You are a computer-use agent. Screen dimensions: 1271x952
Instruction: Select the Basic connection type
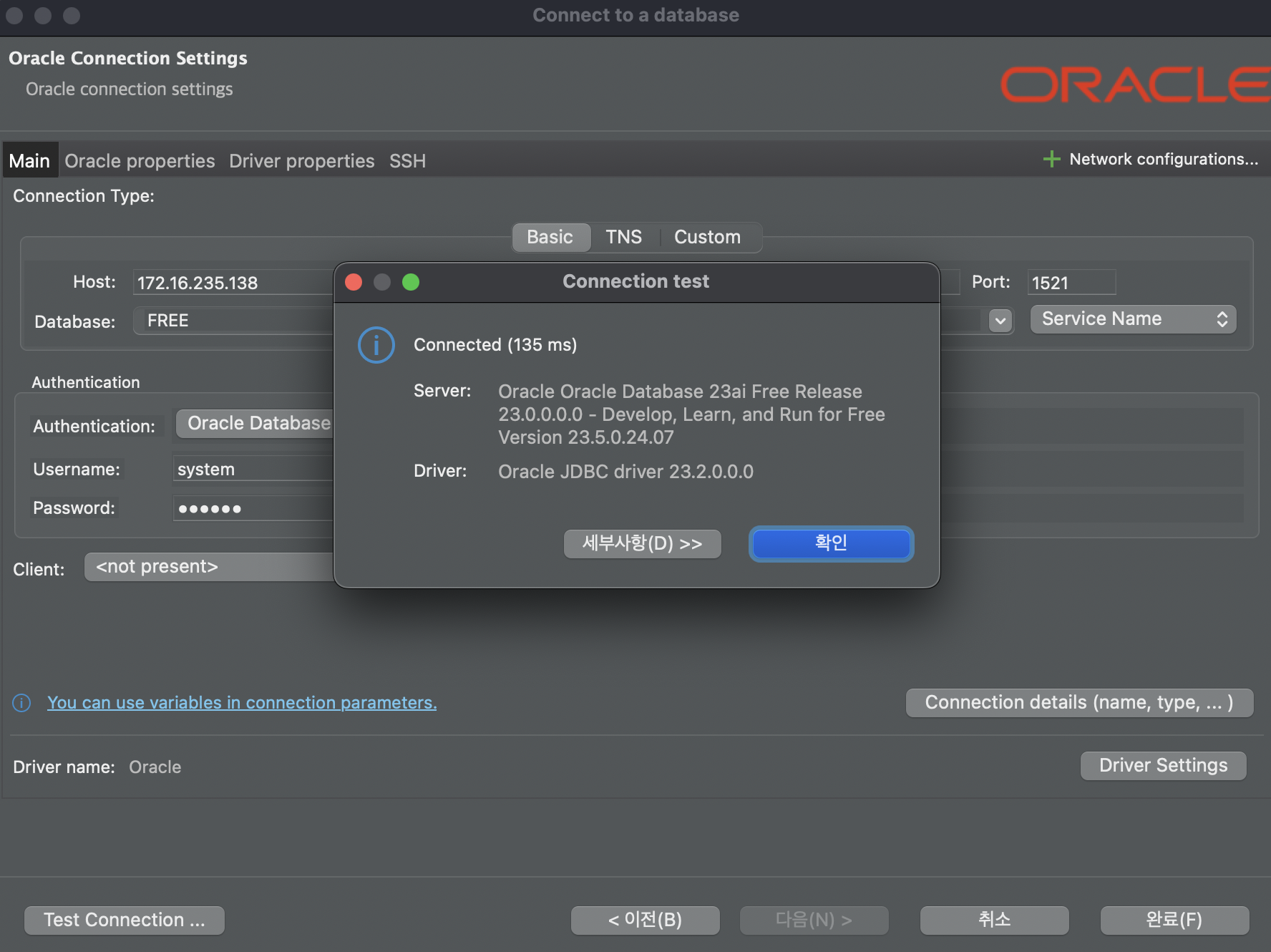point(550,237)
